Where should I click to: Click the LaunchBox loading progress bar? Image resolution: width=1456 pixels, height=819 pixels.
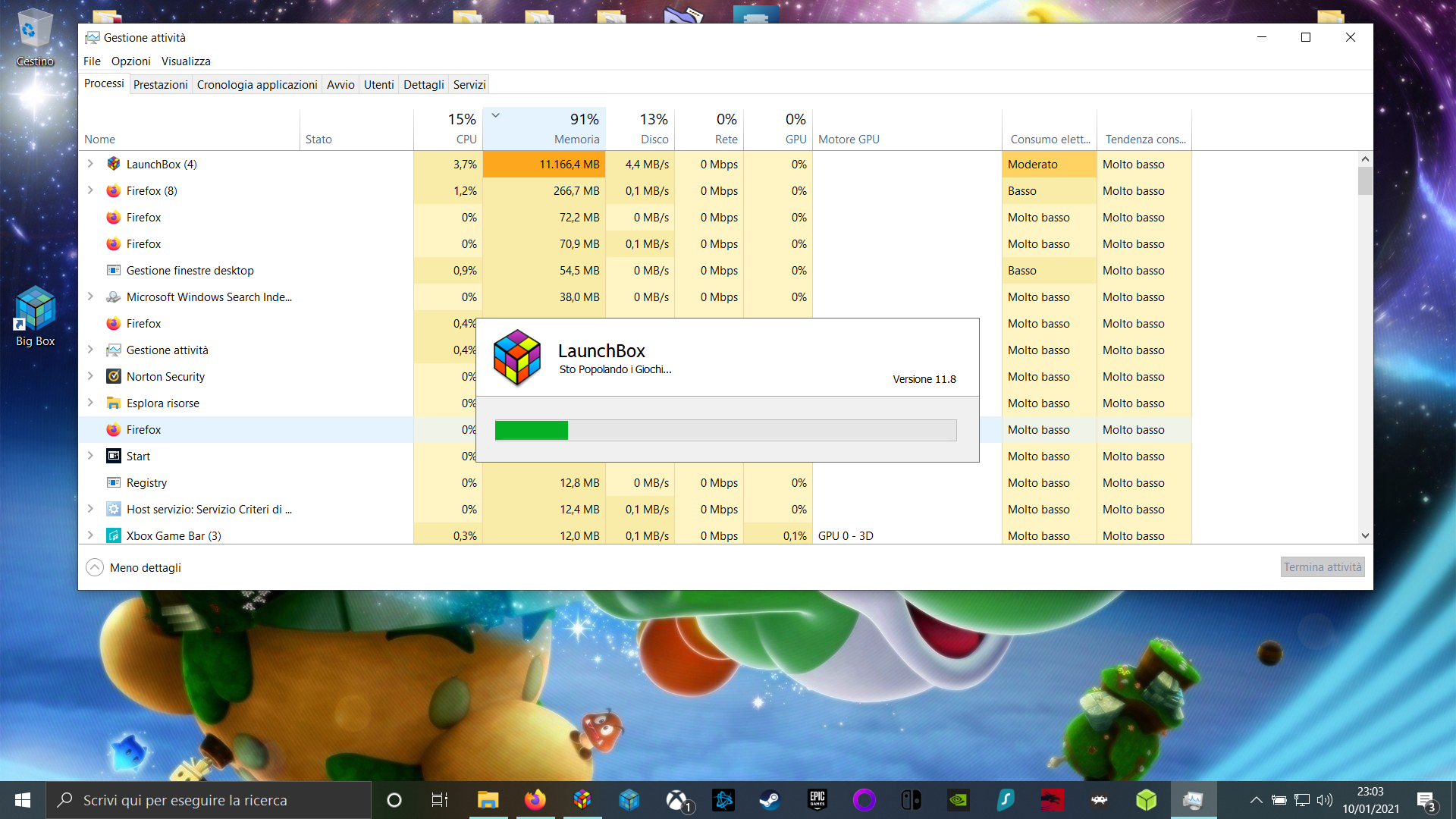(x=726, y=430)
